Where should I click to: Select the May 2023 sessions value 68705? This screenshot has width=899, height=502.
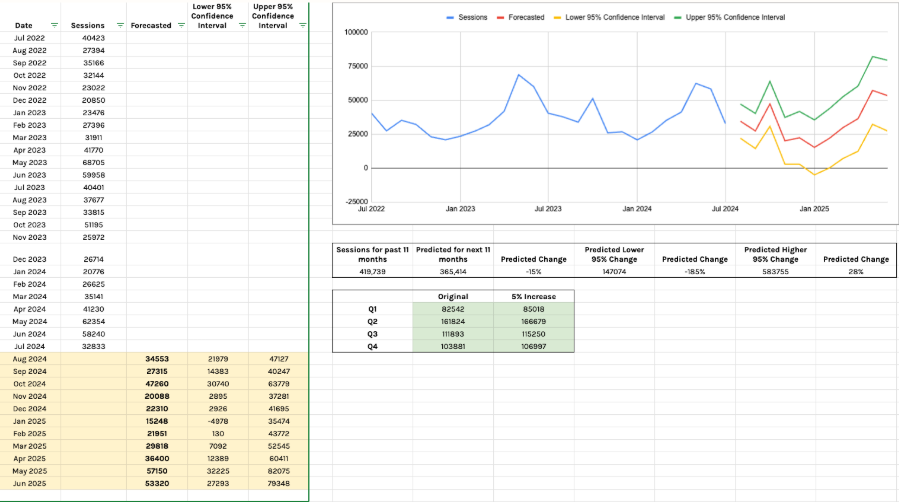pyautogui.click(x=93, y=163)
